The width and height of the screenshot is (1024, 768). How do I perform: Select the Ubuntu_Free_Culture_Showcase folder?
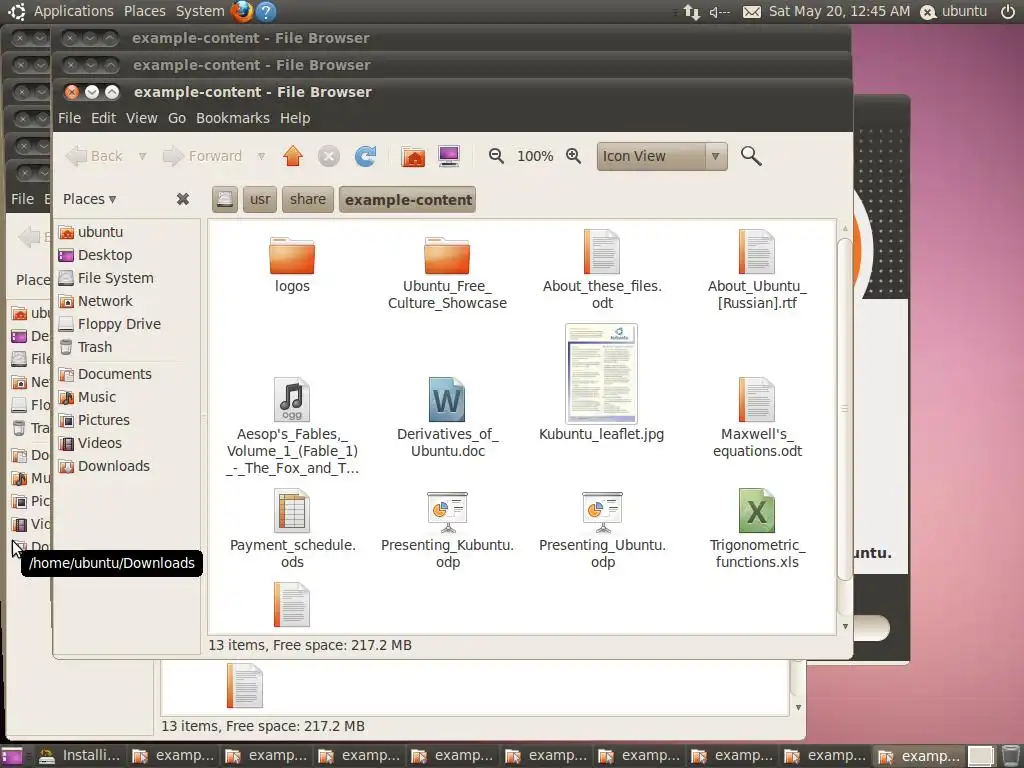[x=447, y=274]
